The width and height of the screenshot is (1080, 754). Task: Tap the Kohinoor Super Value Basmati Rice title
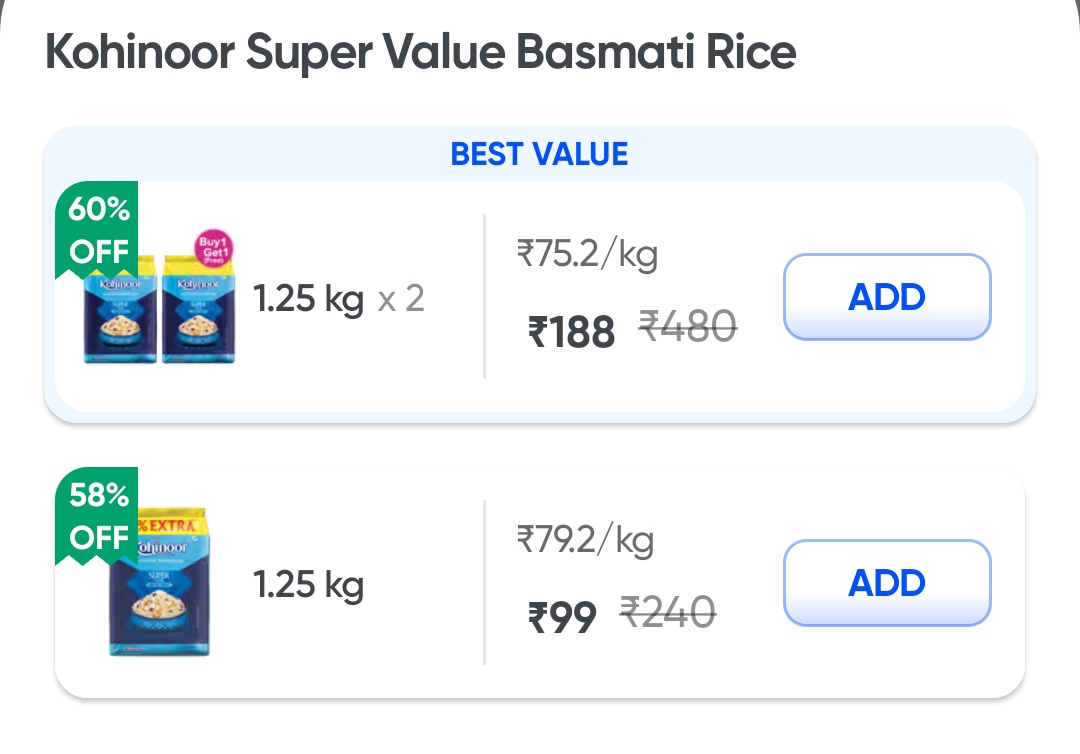pos(421,52)
